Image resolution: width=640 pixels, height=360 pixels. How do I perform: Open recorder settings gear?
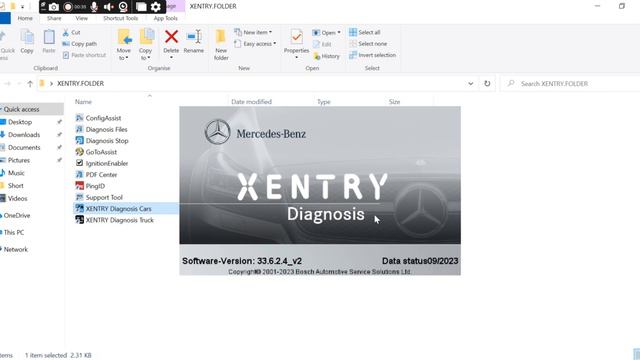[156, 7]
